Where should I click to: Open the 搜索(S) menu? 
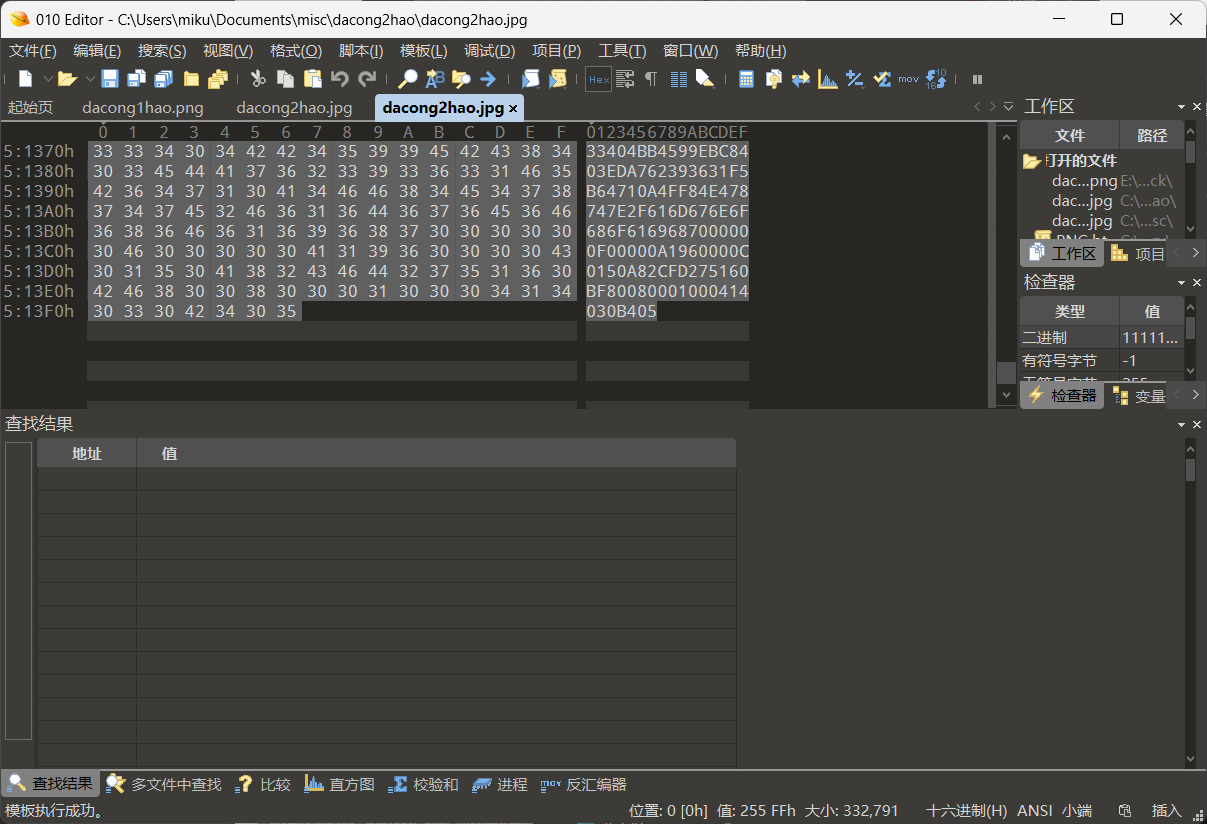[162, 51]
